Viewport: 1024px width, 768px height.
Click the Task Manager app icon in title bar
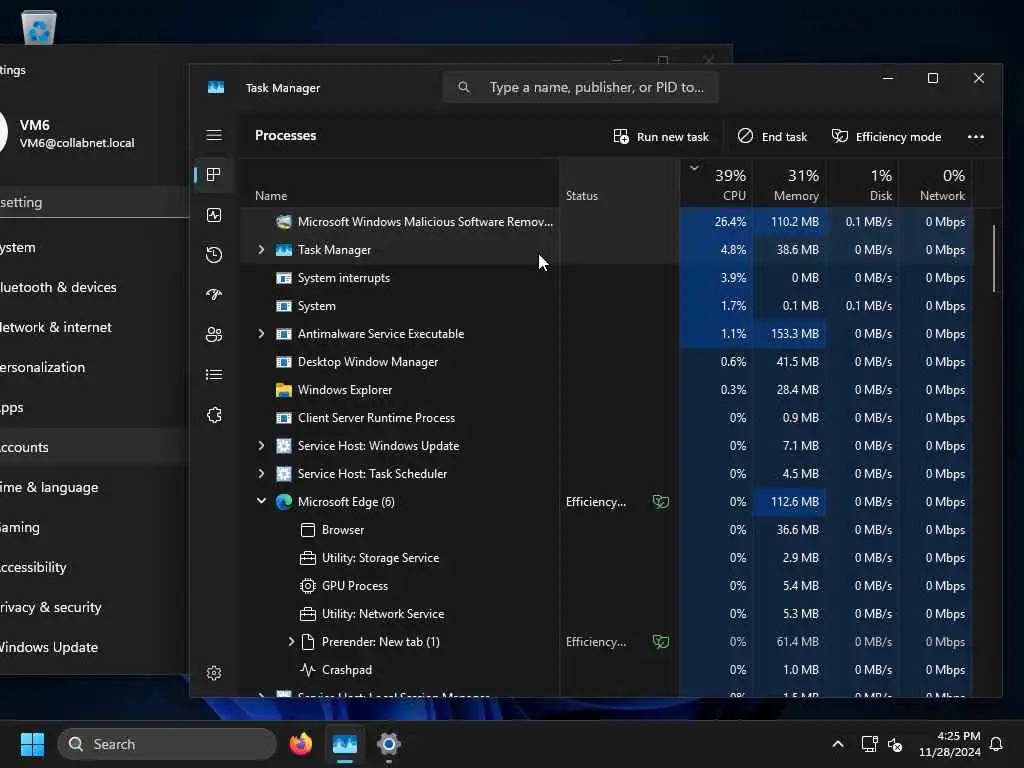(x=216, y=87)
